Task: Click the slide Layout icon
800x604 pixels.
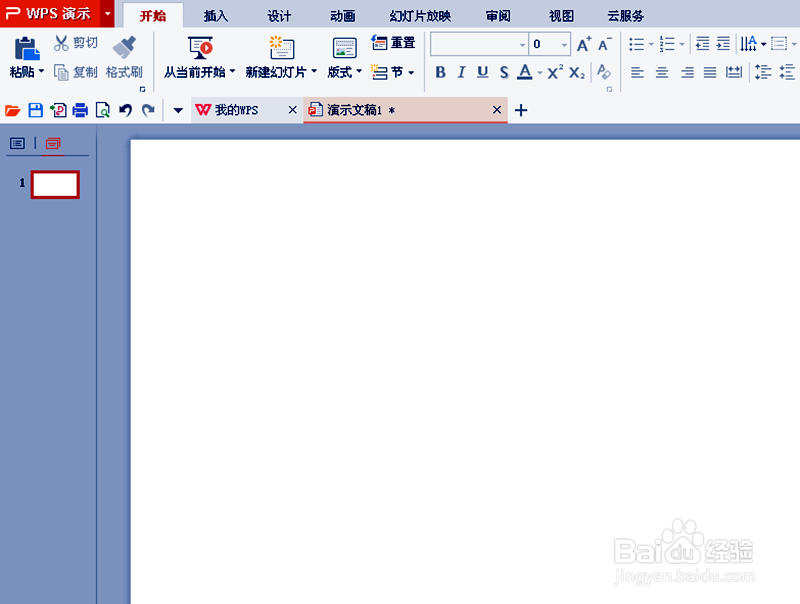Action: (x=344, y=48)
